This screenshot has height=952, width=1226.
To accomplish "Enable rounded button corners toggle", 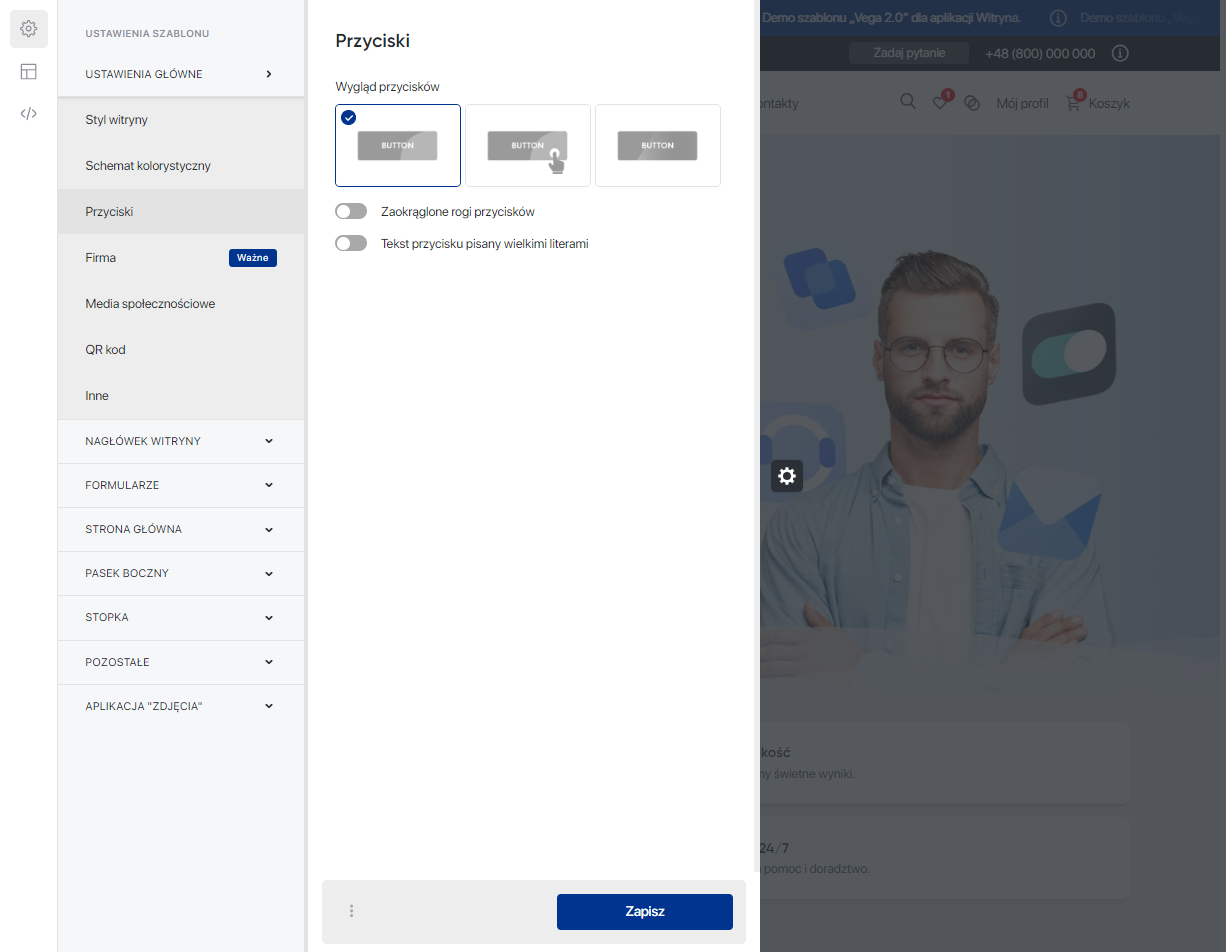I will (351, 212).
